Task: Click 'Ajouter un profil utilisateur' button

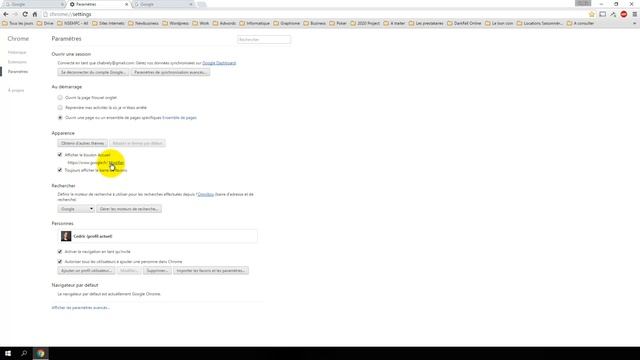Action: point(86,271)
